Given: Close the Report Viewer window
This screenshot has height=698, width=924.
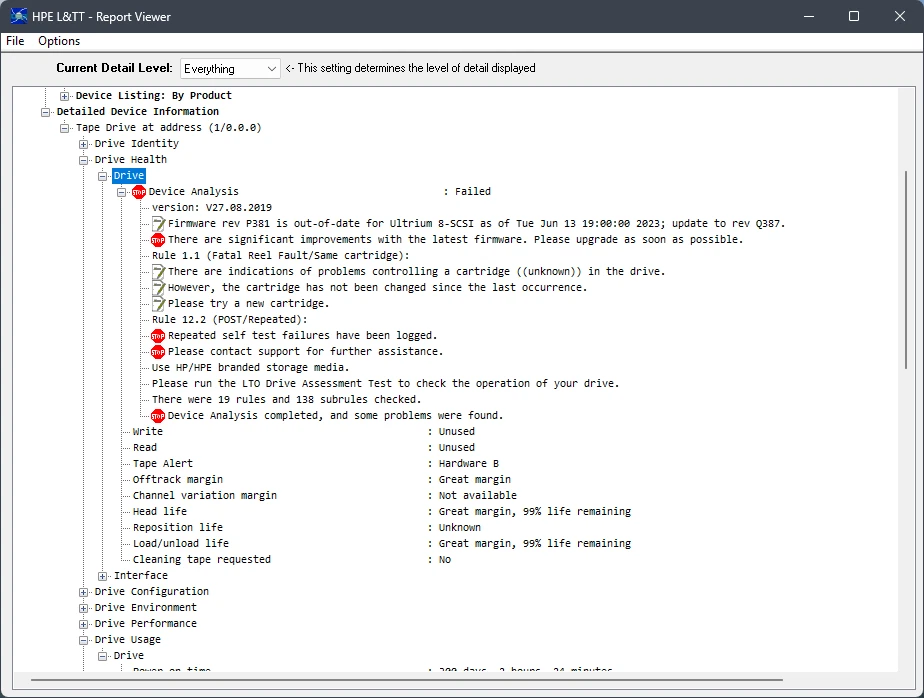Looking at the screenshot, I should click(x=899, y=16).
